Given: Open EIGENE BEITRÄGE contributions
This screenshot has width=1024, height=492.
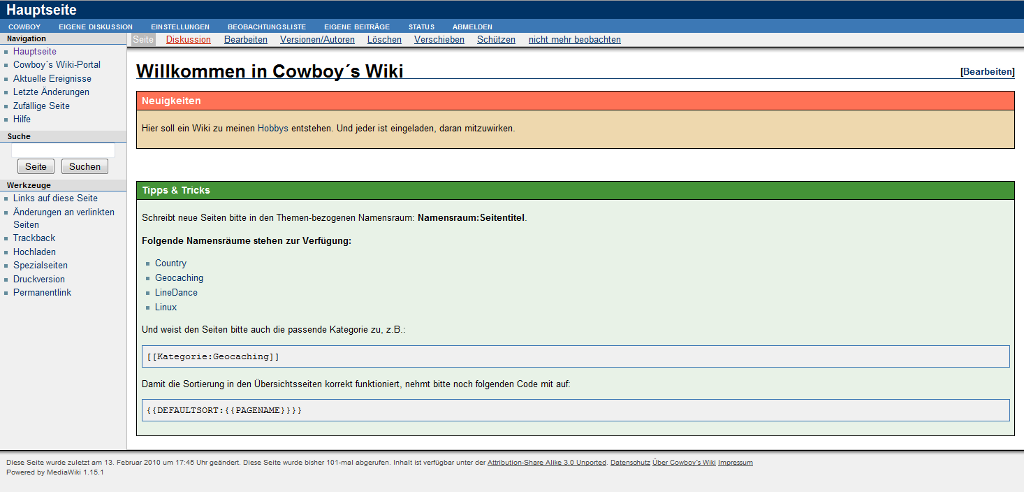Looking at the screenshot, I should [x=357, y=27].
